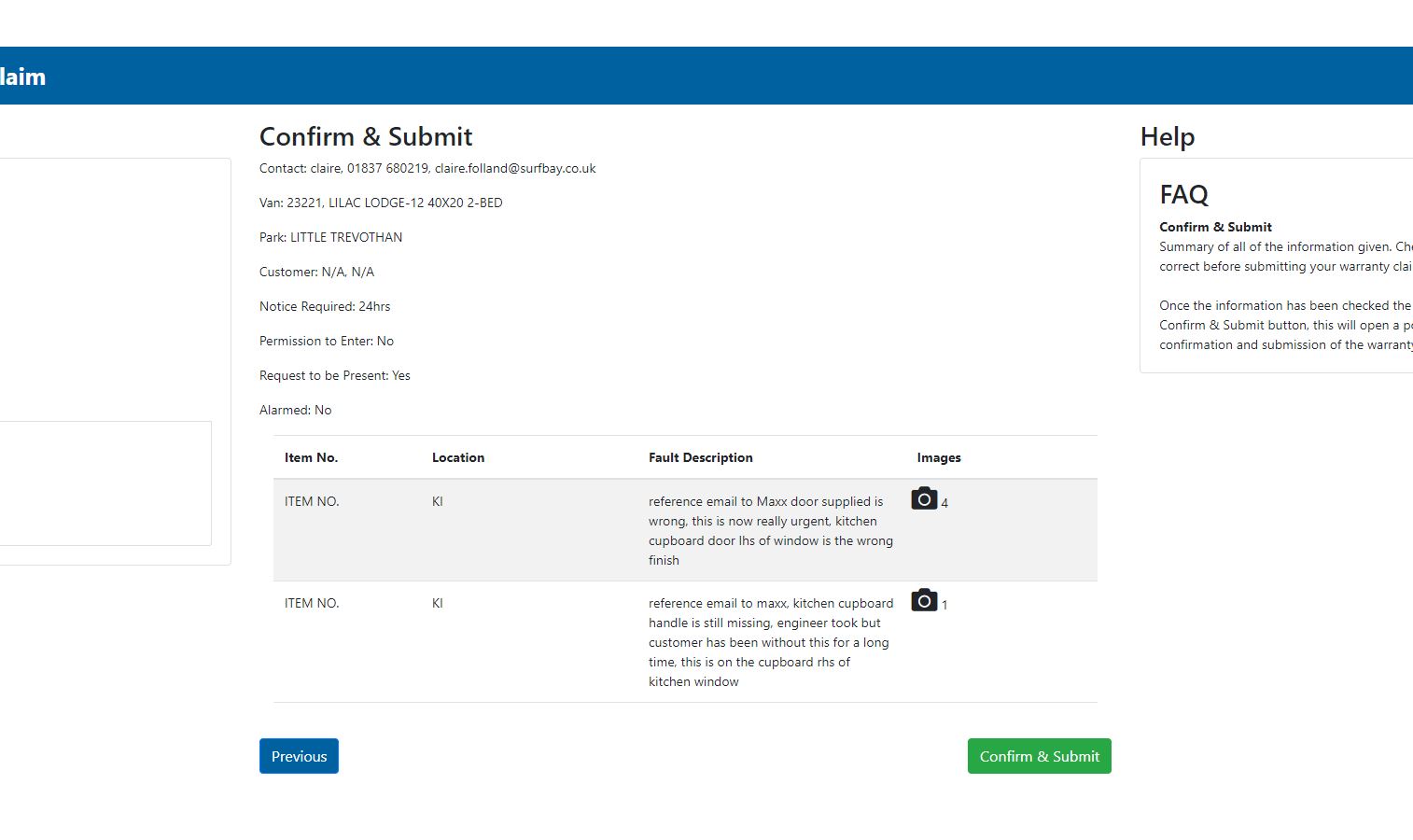Click the Images column header

pyautogui.click(x=938, y=457)
